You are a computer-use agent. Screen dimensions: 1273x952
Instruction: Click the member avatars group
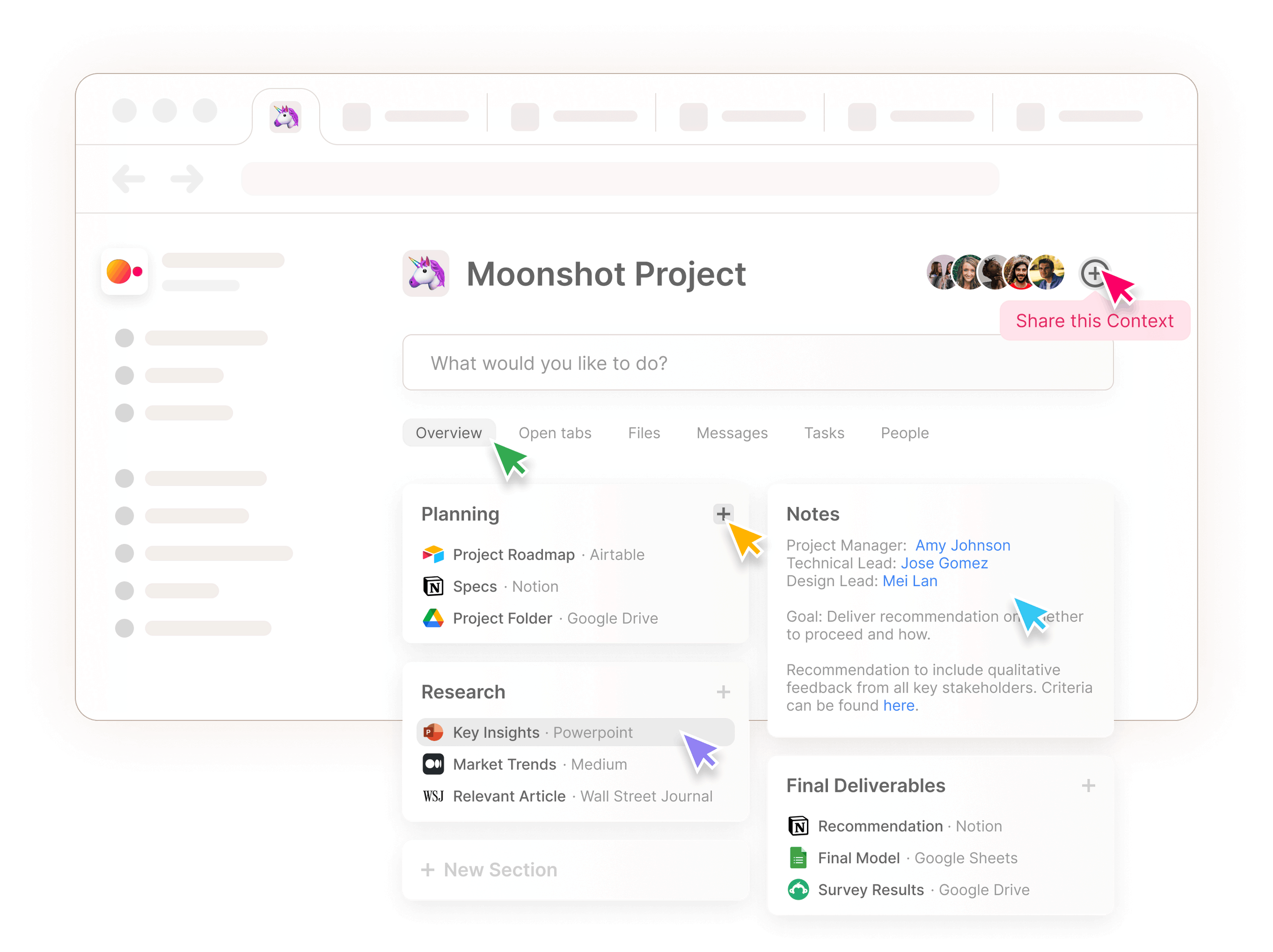pos(995,272)
